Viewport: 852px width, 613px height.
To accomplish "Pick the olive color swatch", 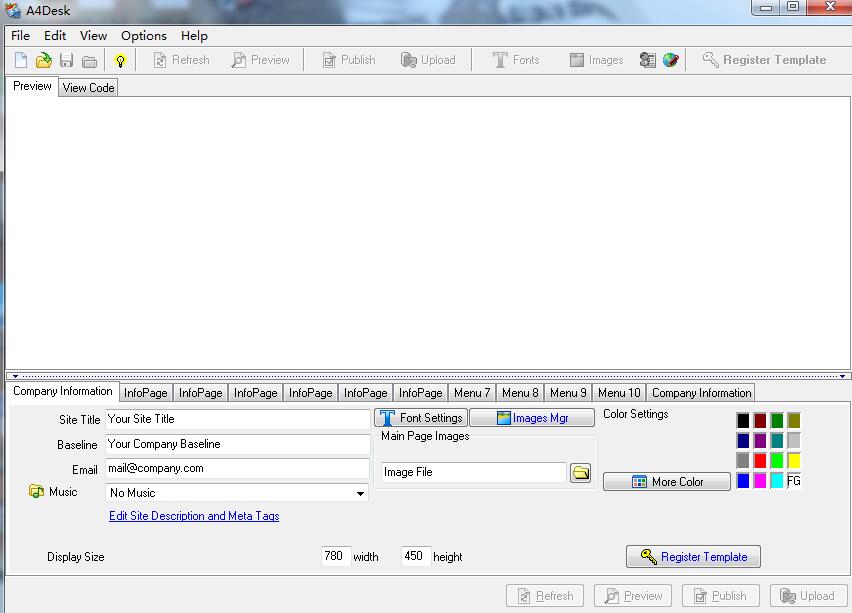I will [x=794, y=420].
